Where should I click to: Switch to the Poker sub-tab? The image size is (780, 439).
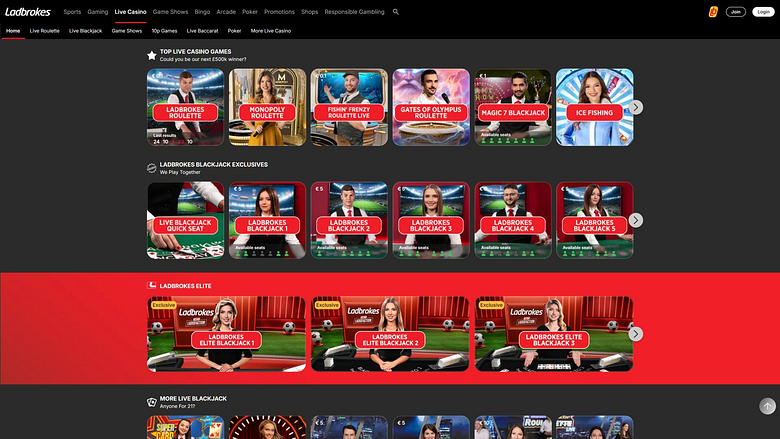(234, 31)
